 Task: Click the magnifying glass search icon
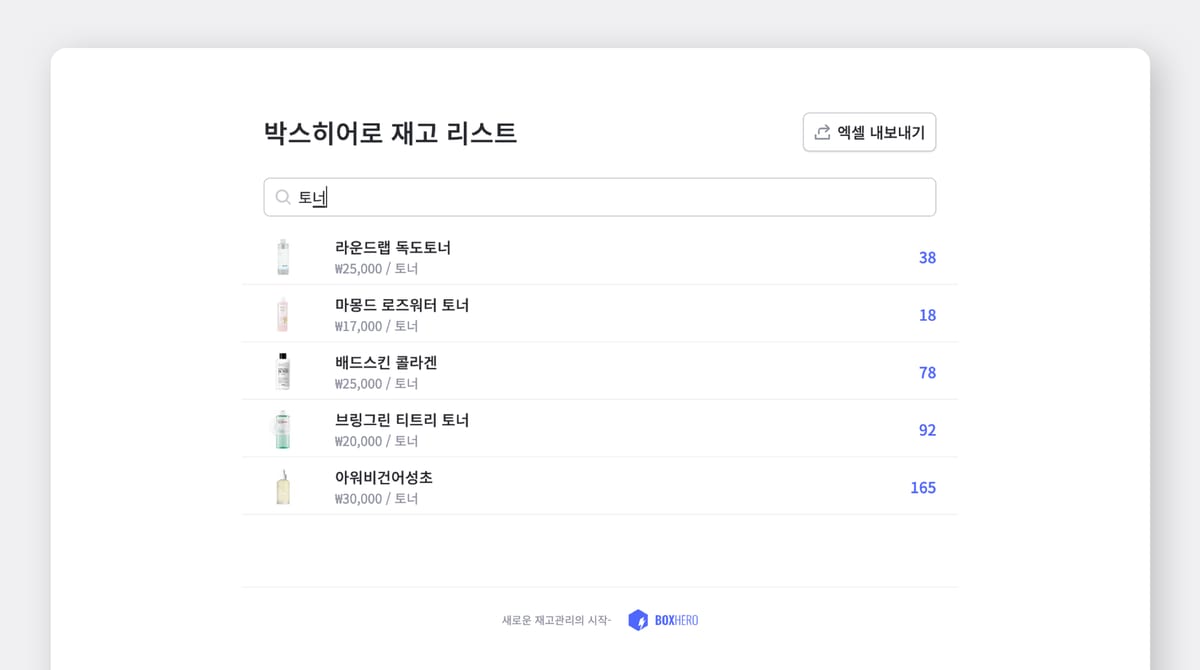tap(283, 197)
